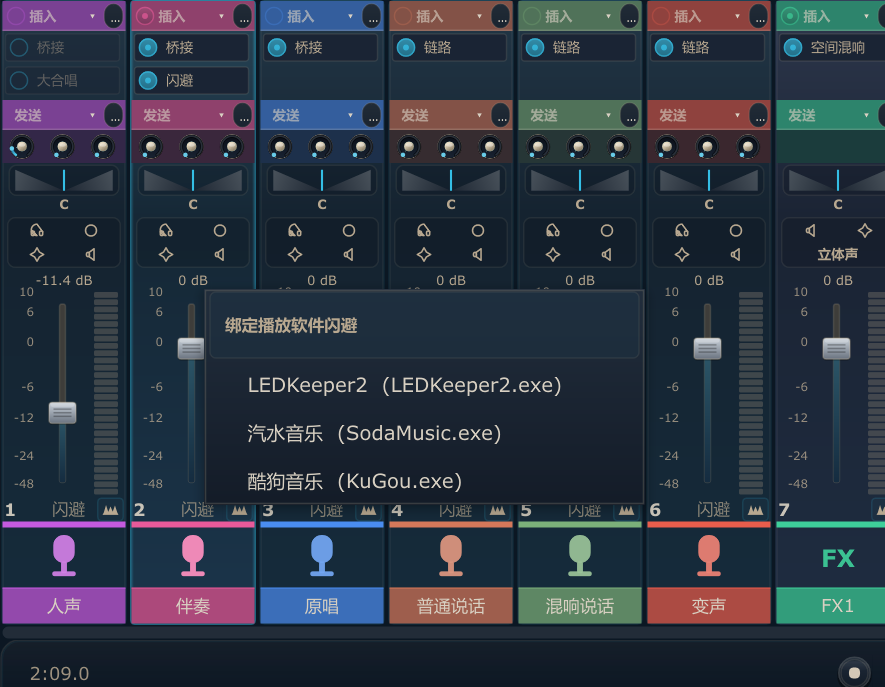Open the 插入 dropdown arrow on 人声 channel
Viewport: 885px width, 687px height.
click(x=93, y=16)
